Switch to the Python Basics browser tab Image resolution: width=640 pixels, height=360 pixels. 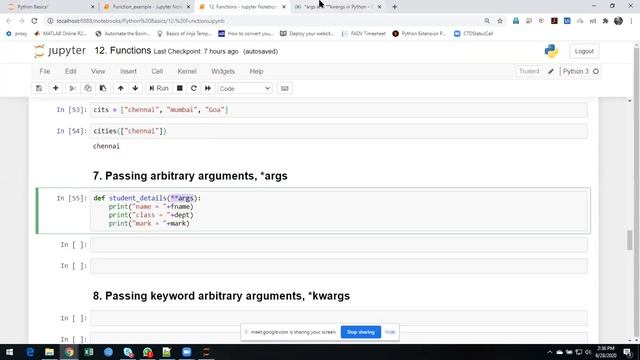pos(50,7)
